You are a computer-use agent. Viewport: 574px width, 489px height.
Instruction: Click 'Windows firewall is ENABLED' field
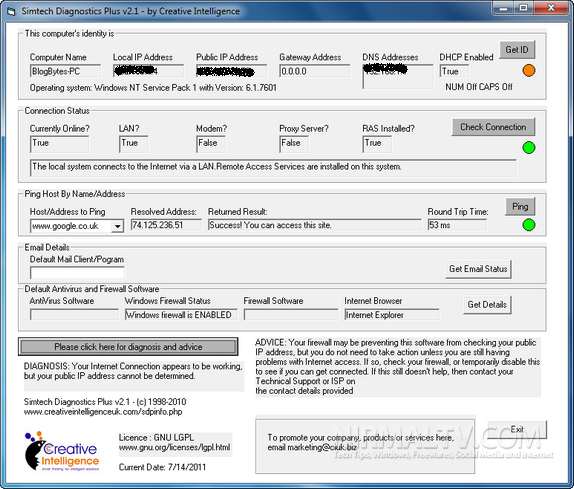click(x=181, y=315)
